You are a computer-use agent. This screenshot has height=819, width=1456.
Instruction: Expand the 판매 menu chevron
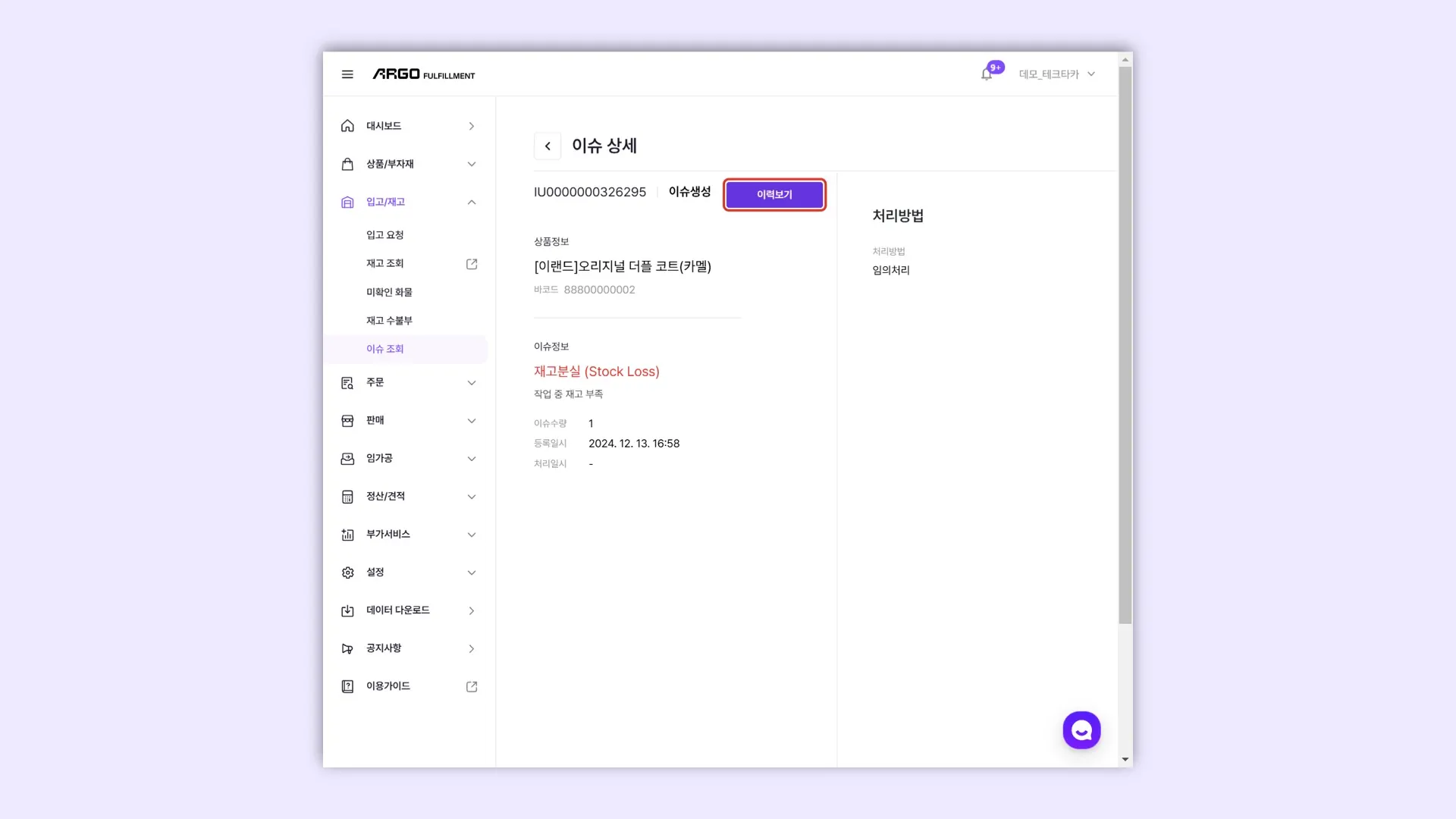pos(472,421)
